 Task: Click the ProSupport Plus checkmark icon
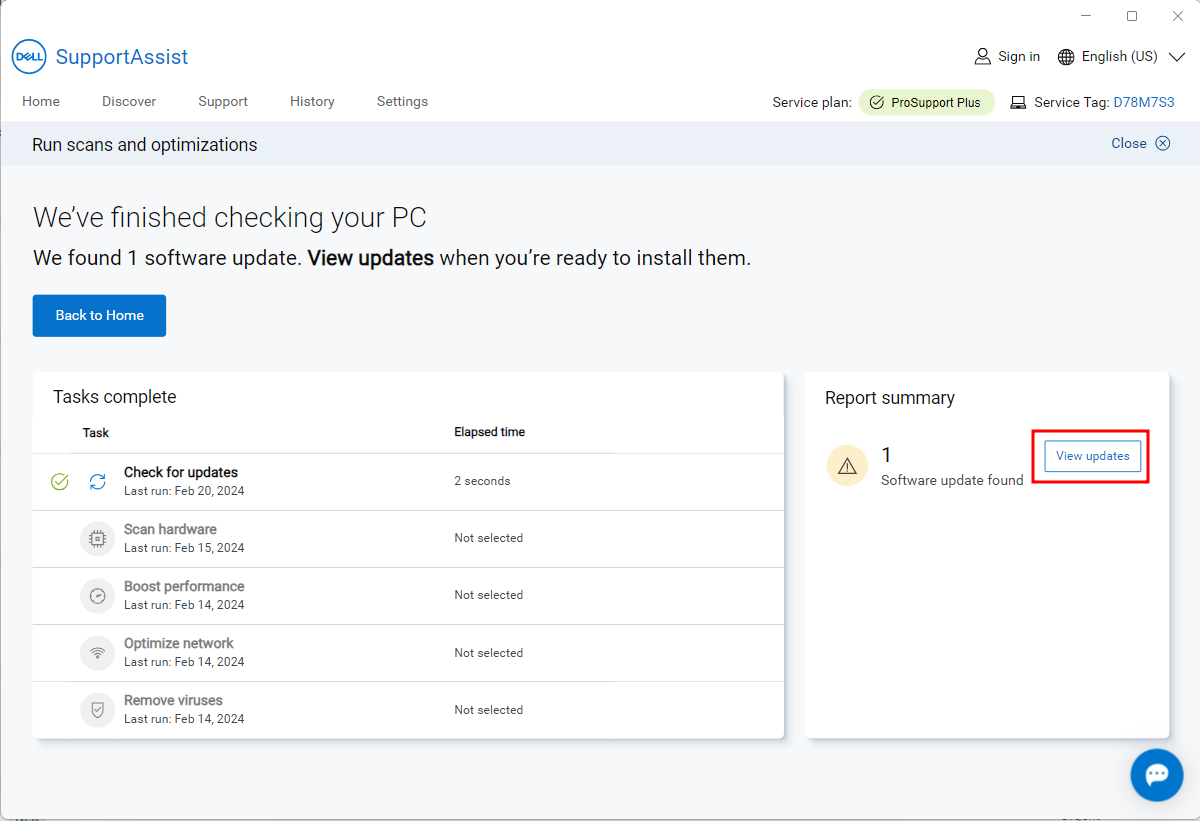[x=877, y=102]
